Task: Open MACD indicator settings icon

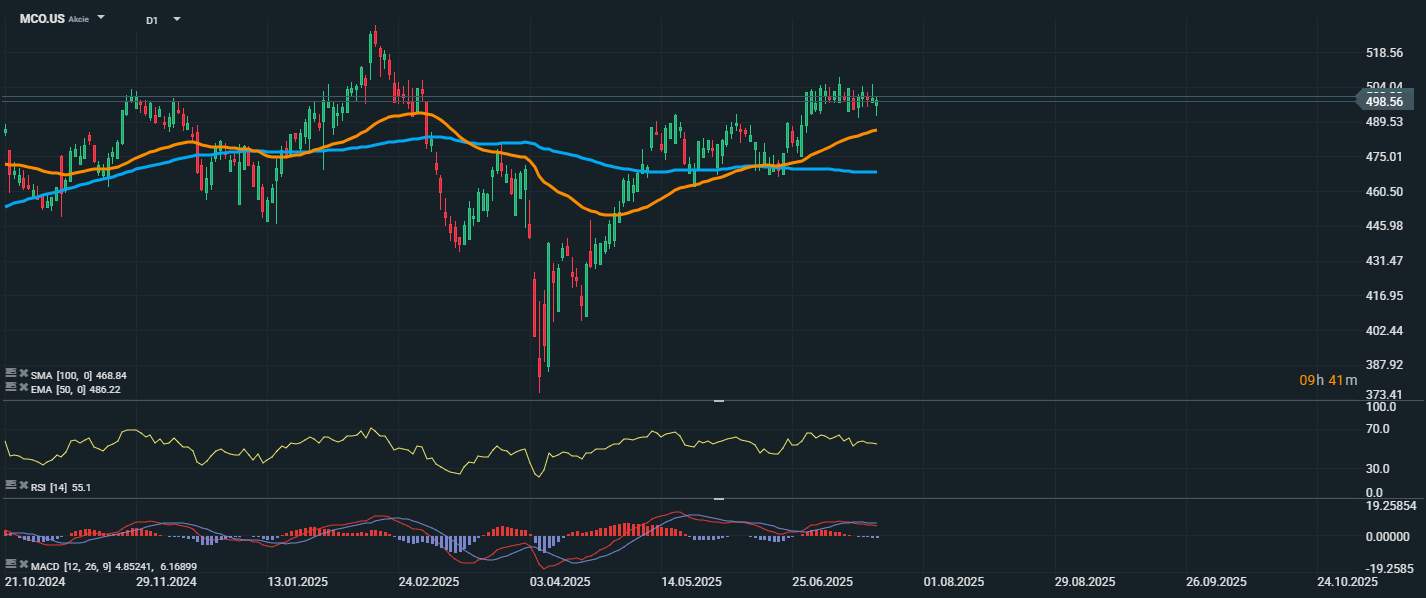Action: tap(11, 564)
